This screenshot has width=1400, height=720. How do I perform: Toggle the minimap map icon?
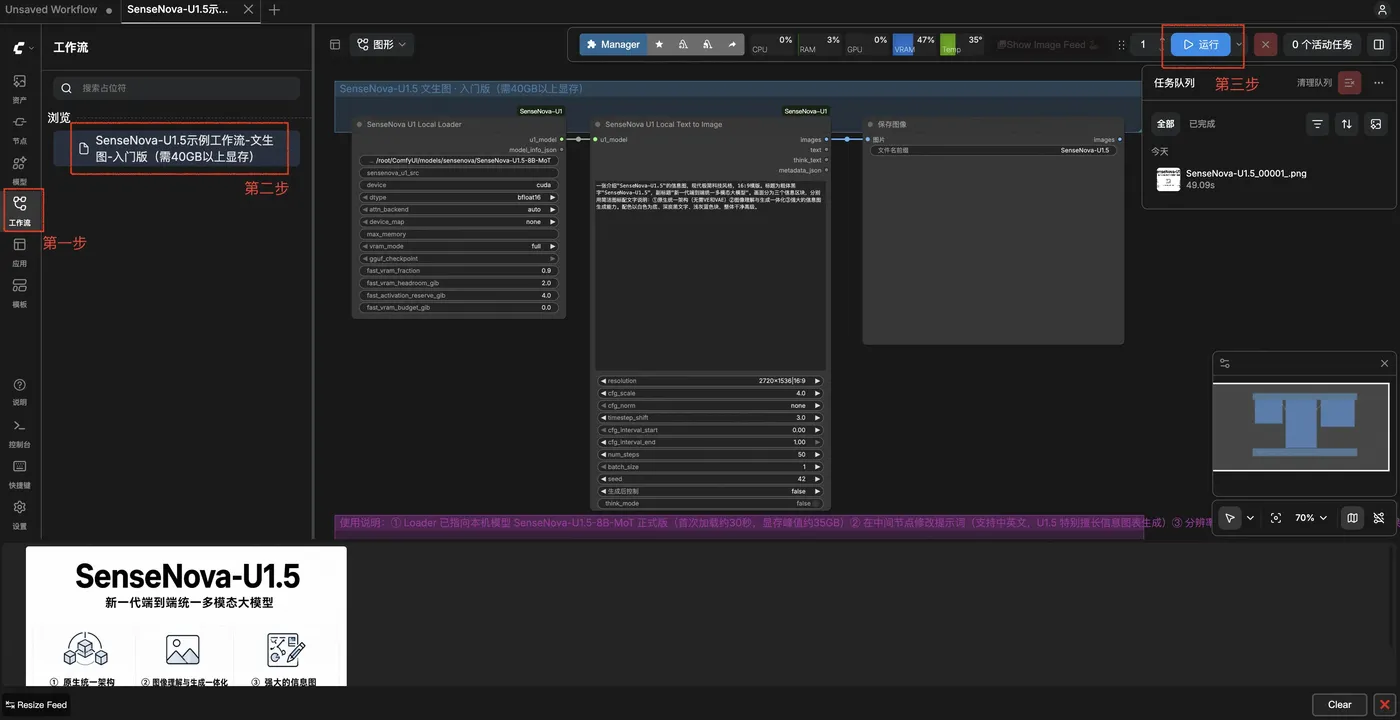pos(1352,518)
